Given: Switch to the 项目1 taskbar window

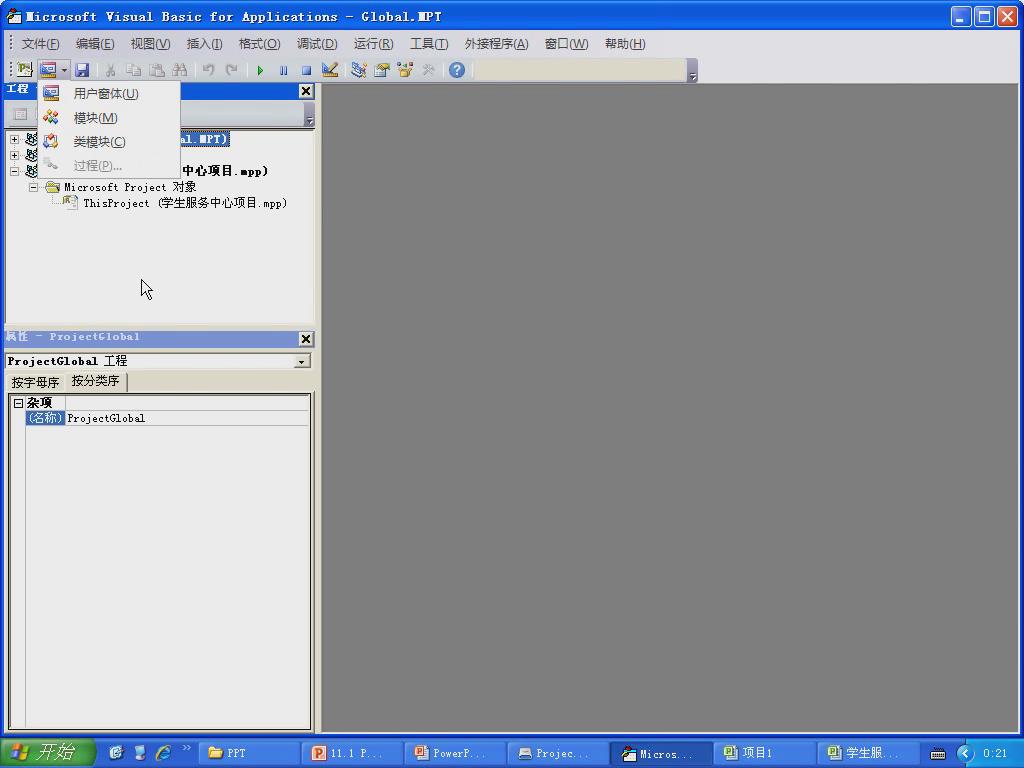Looking at the screenshot, I should (x=764, y=753).
